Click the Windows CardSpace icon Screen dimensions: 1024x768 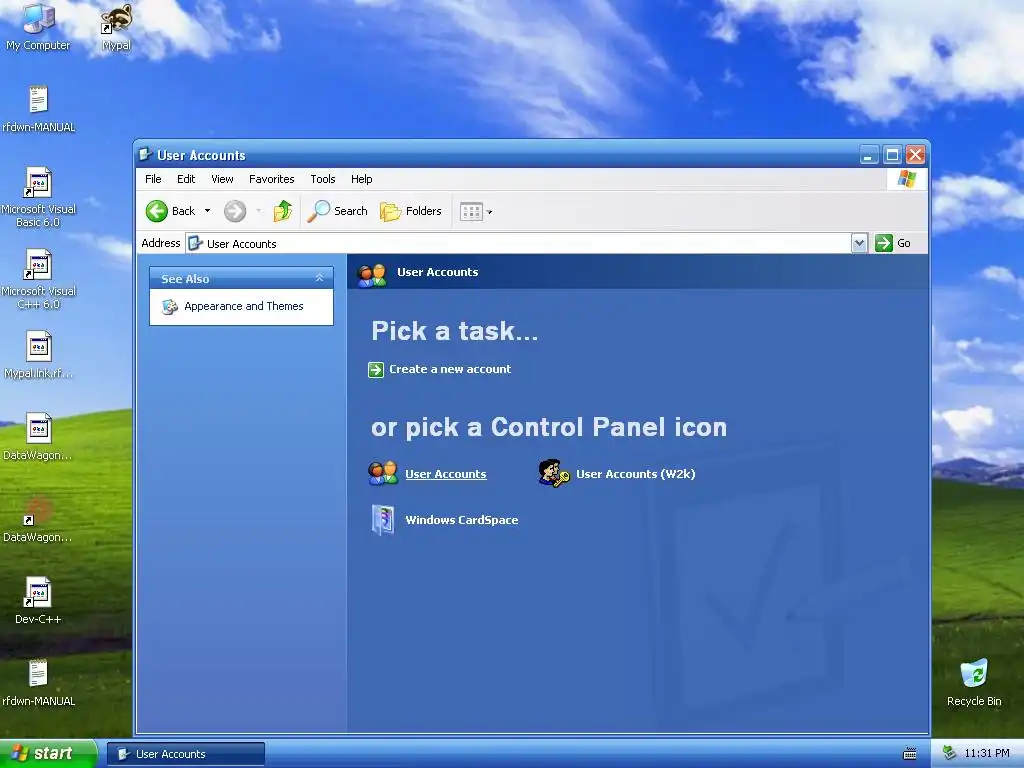[383, 520]
